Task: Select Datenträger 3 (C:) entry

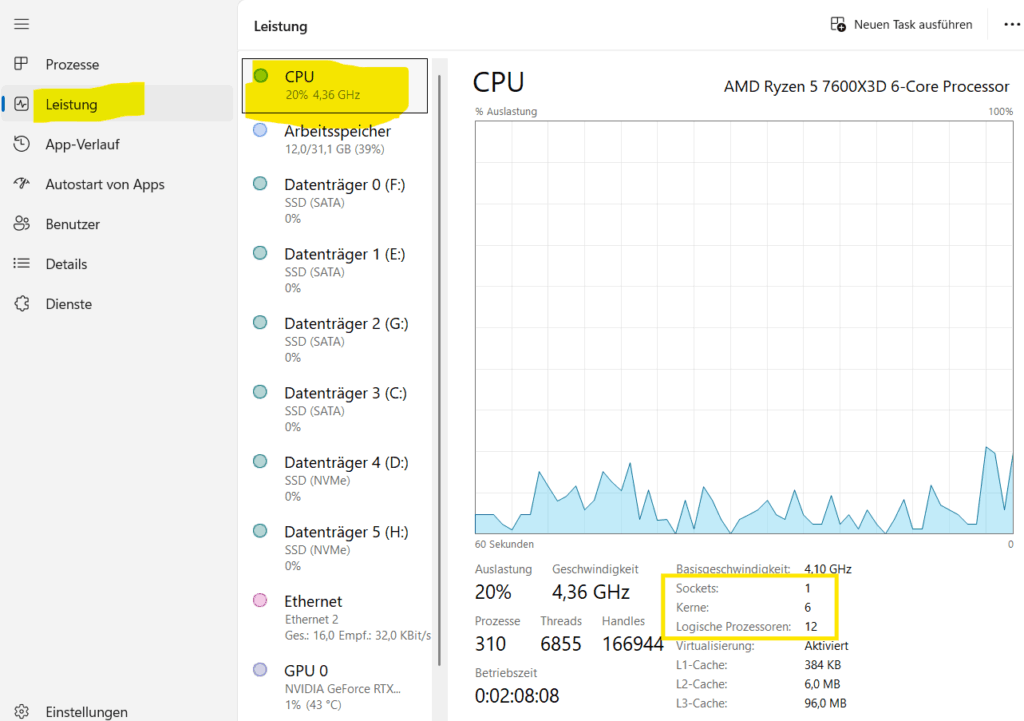Action: pos(345,409)
